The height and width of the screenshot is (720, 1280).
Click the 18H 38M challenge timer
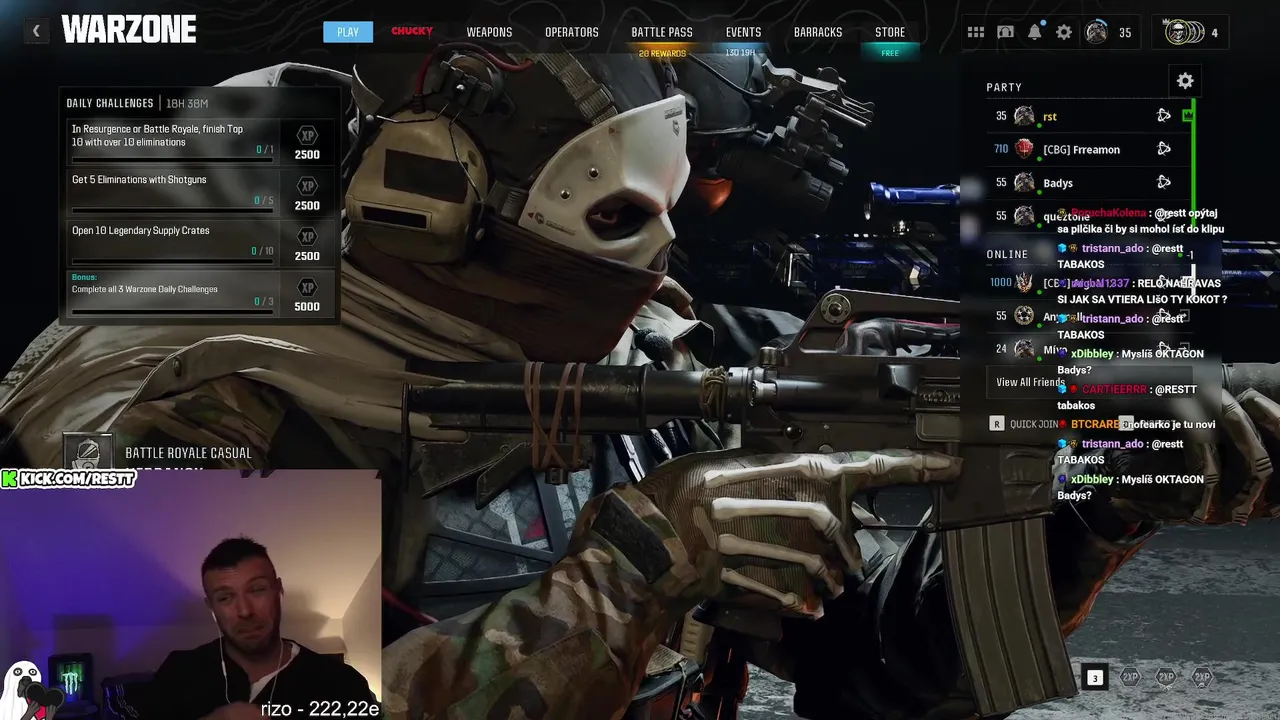(187, 104)
